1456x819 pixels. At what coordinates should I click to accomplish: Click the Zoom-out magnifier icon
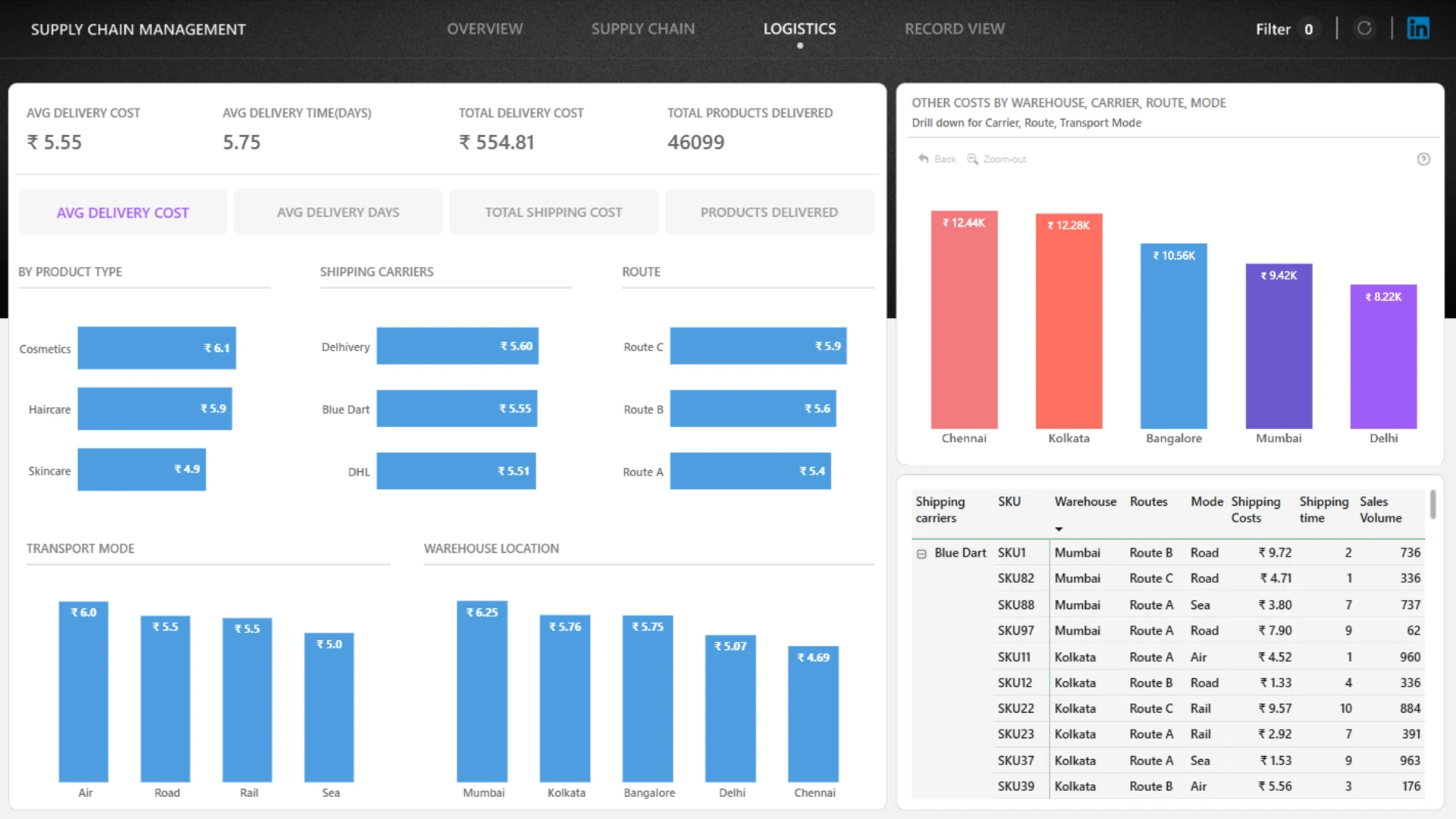click(x=972, y=159)
